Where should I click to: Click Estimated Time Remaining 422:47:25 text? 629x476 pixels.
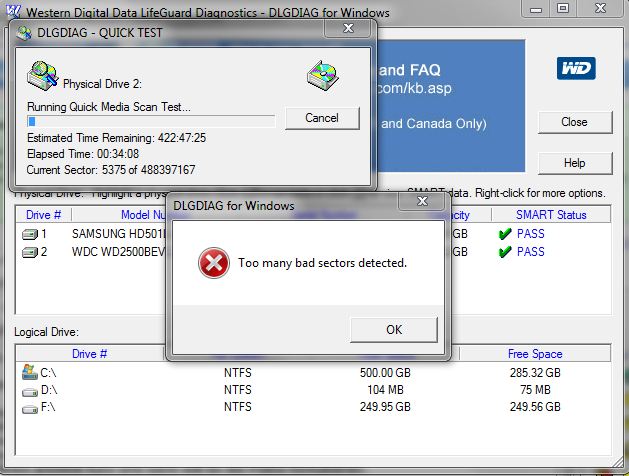[x=116, y=138]
